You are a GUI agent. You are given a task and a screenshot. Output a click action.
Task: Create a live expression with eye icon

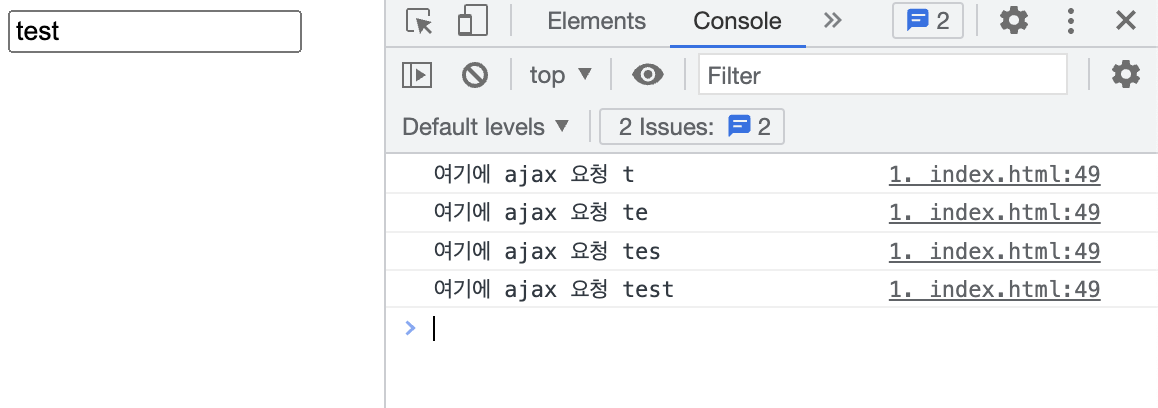[x=648, y=75]
